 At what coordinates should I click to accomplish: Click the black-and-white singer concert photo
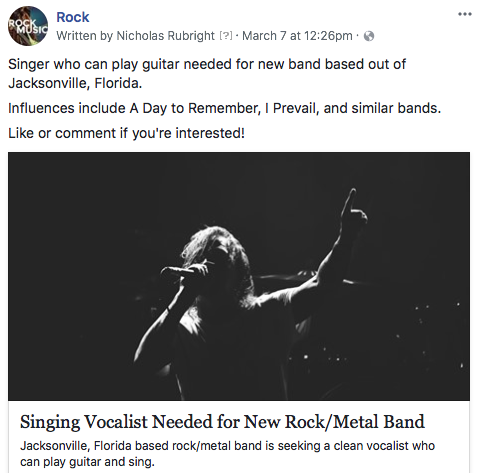(x=239, y=276)
